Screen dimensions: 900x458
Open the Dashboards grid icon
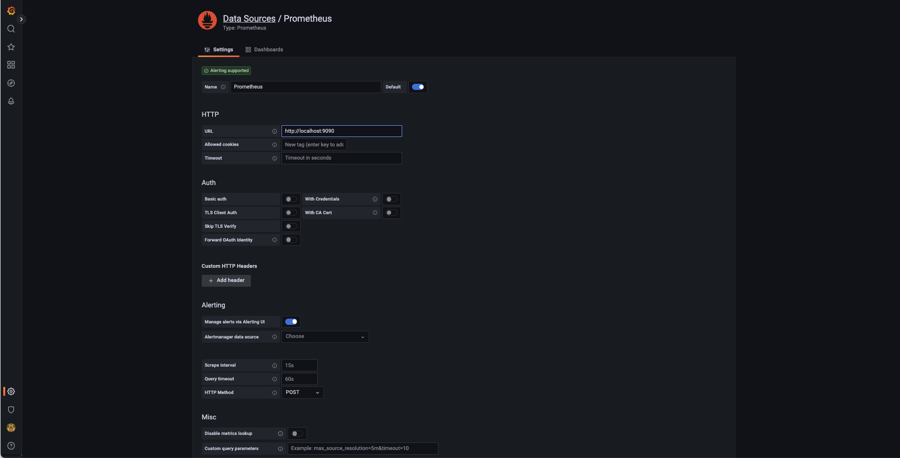coord(11,65)
